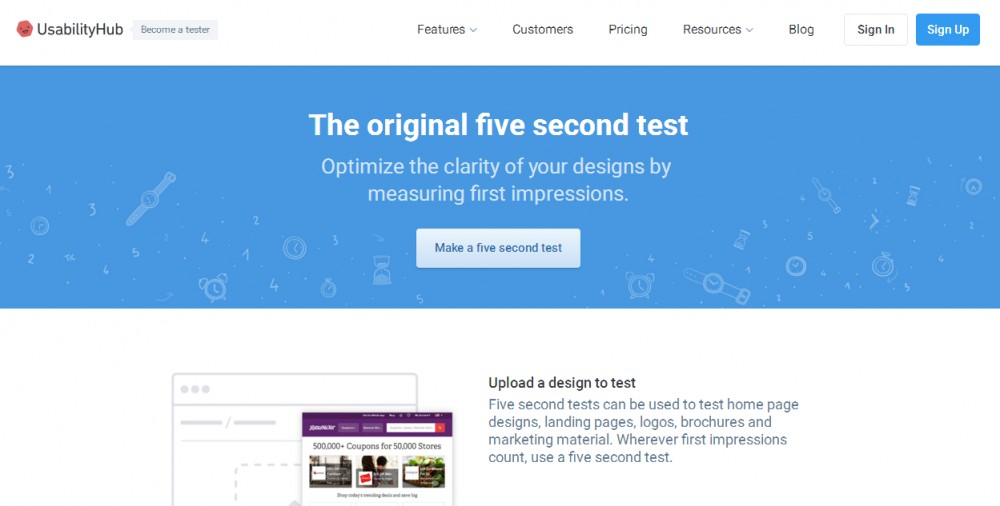Click the red UsabilityHub logo icon
Screen dimensions: 1000x506
click(24, 29)
